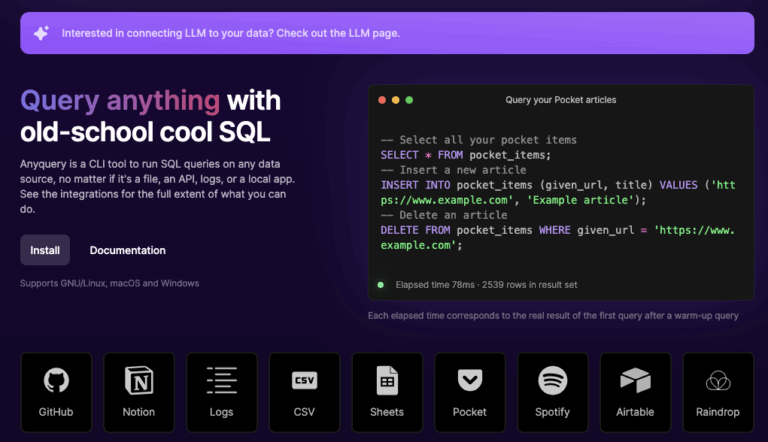Click the green status dot beside elapsed time
This screenshot has width=768, height=442.
point(381,285)
